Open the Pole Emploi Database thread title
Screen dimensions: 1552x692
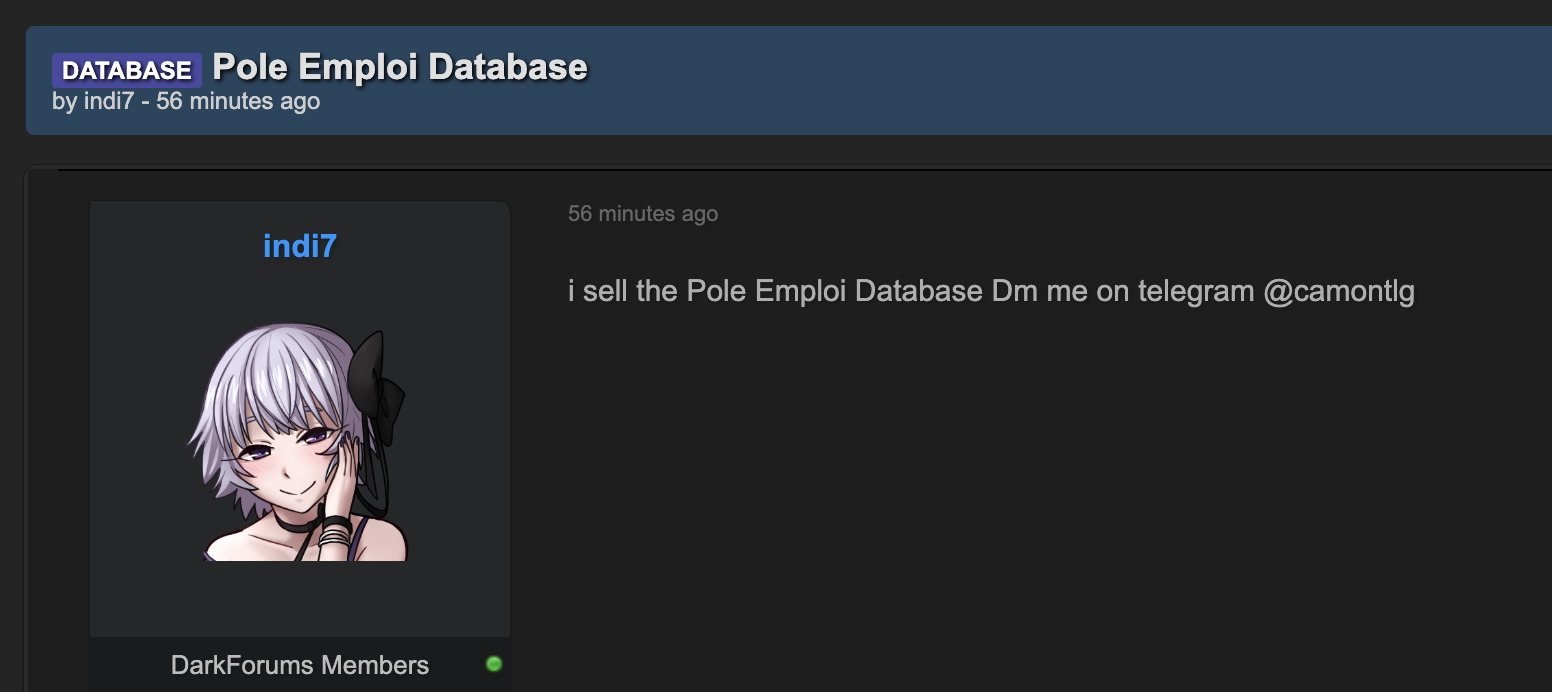click(x=400, y=67)
